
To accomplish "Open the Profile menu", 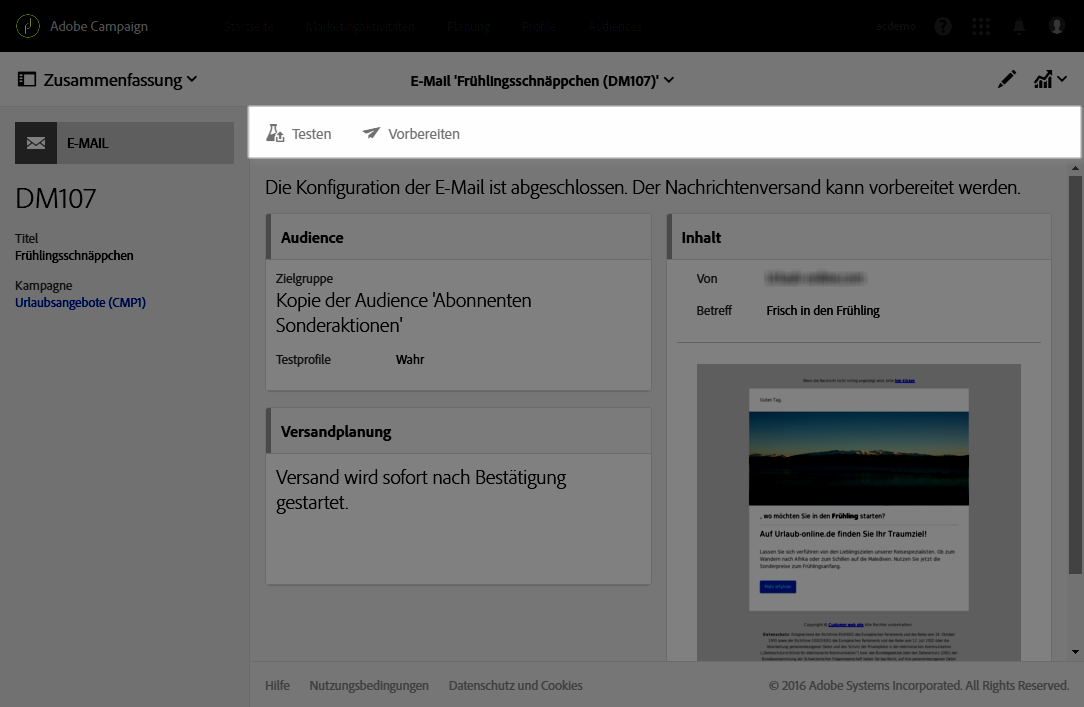I will (539, 26).
